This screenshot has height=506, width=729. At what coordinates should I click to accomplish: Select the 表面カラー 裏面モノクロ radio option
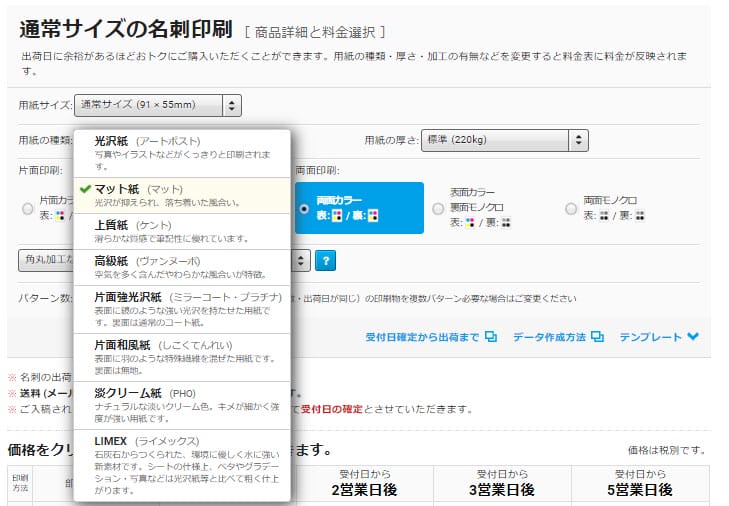pos(438,208)
